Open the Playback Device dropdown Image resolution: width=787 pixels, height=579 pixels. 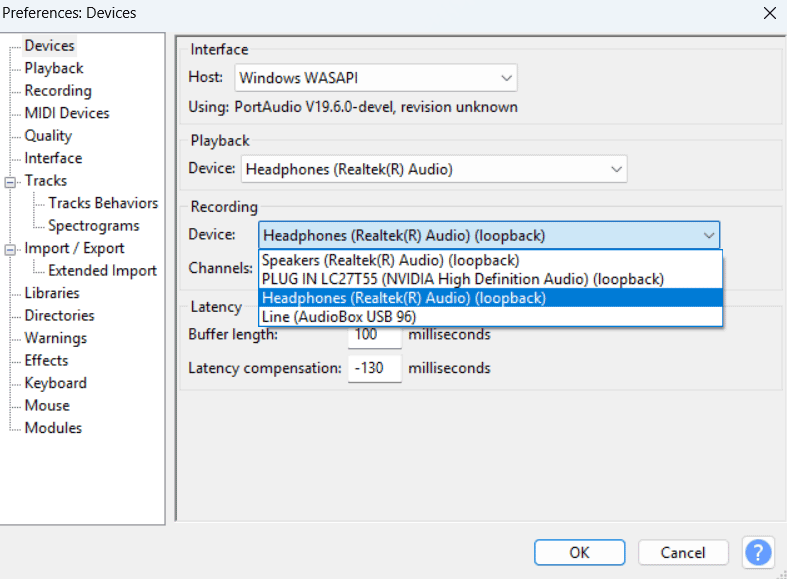434,169
